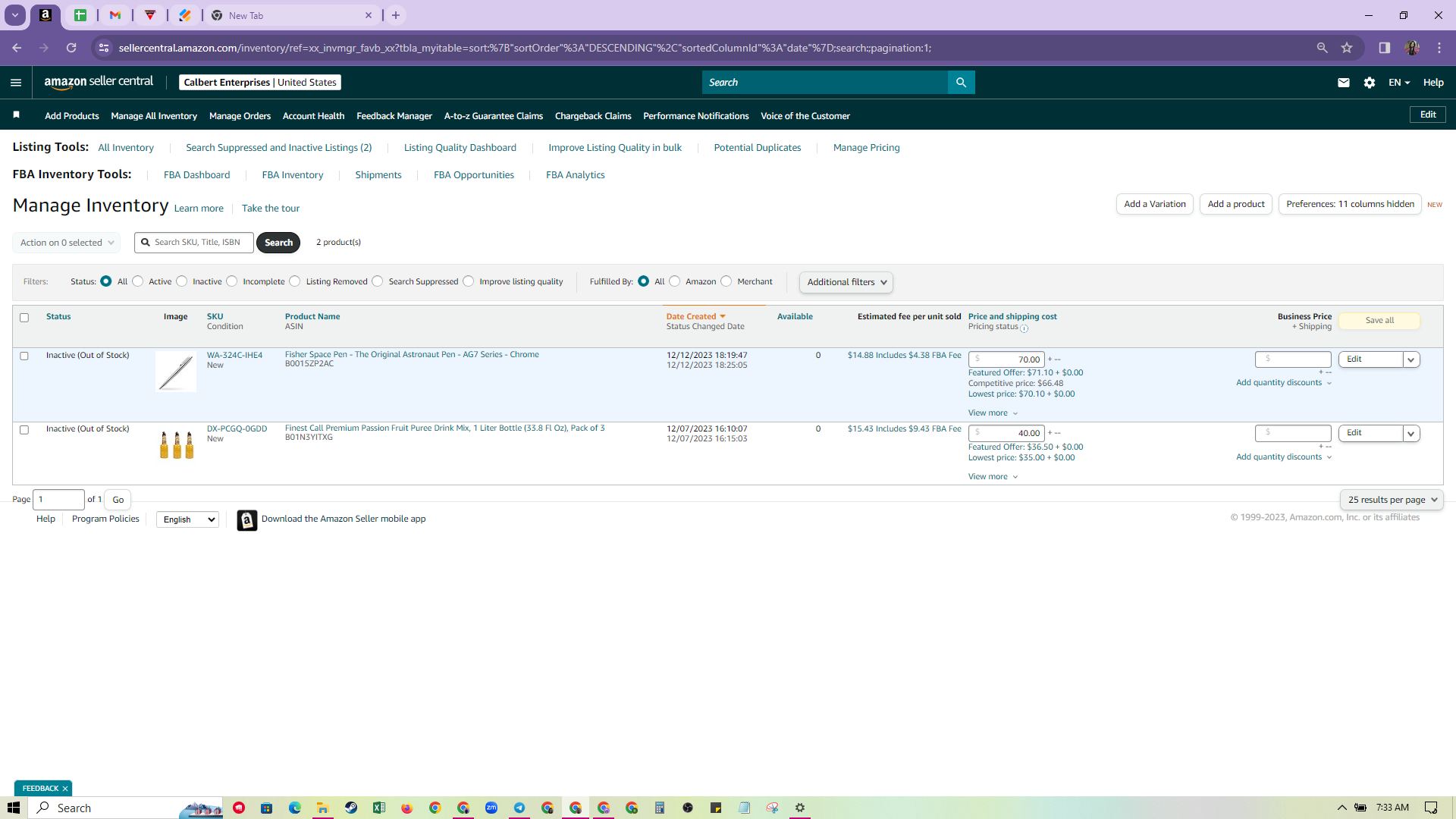This screenshot has width=1456, height=819.
Task: Open Preferences: 11 columns hidden
Action: tap(1350, 204)
